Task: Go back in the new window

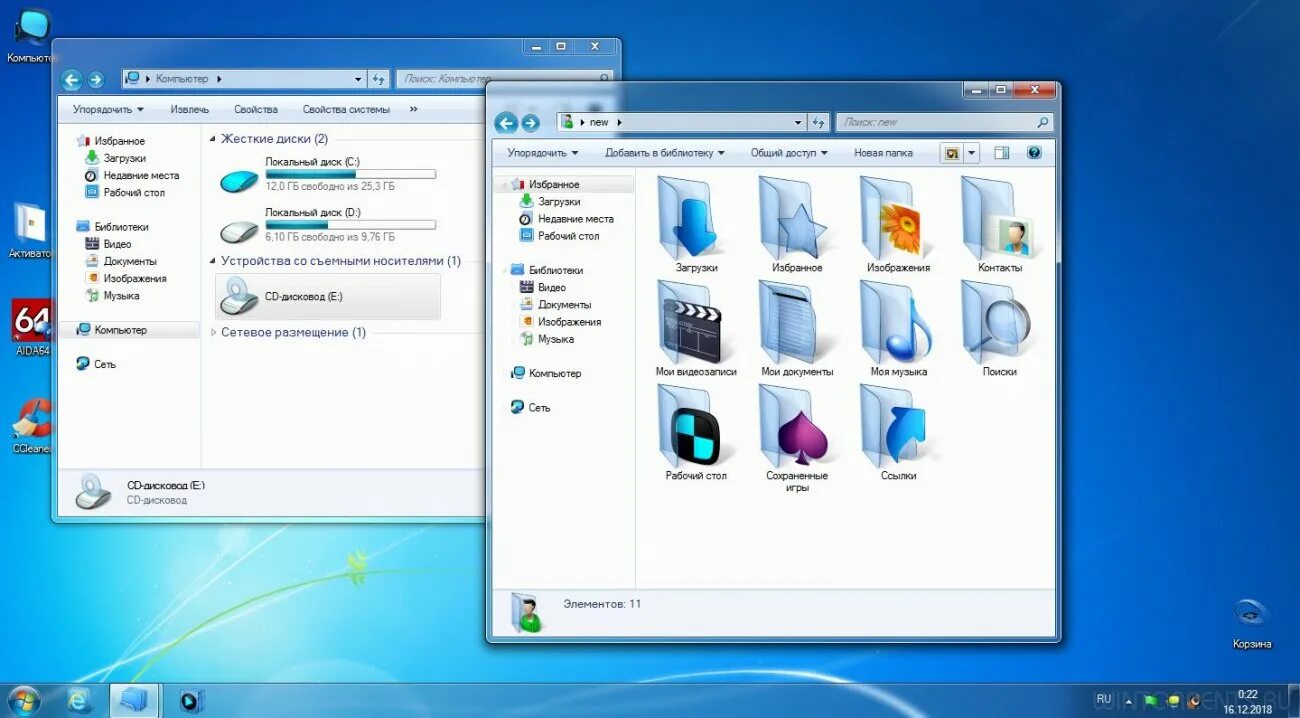Action: coord(506,123)
